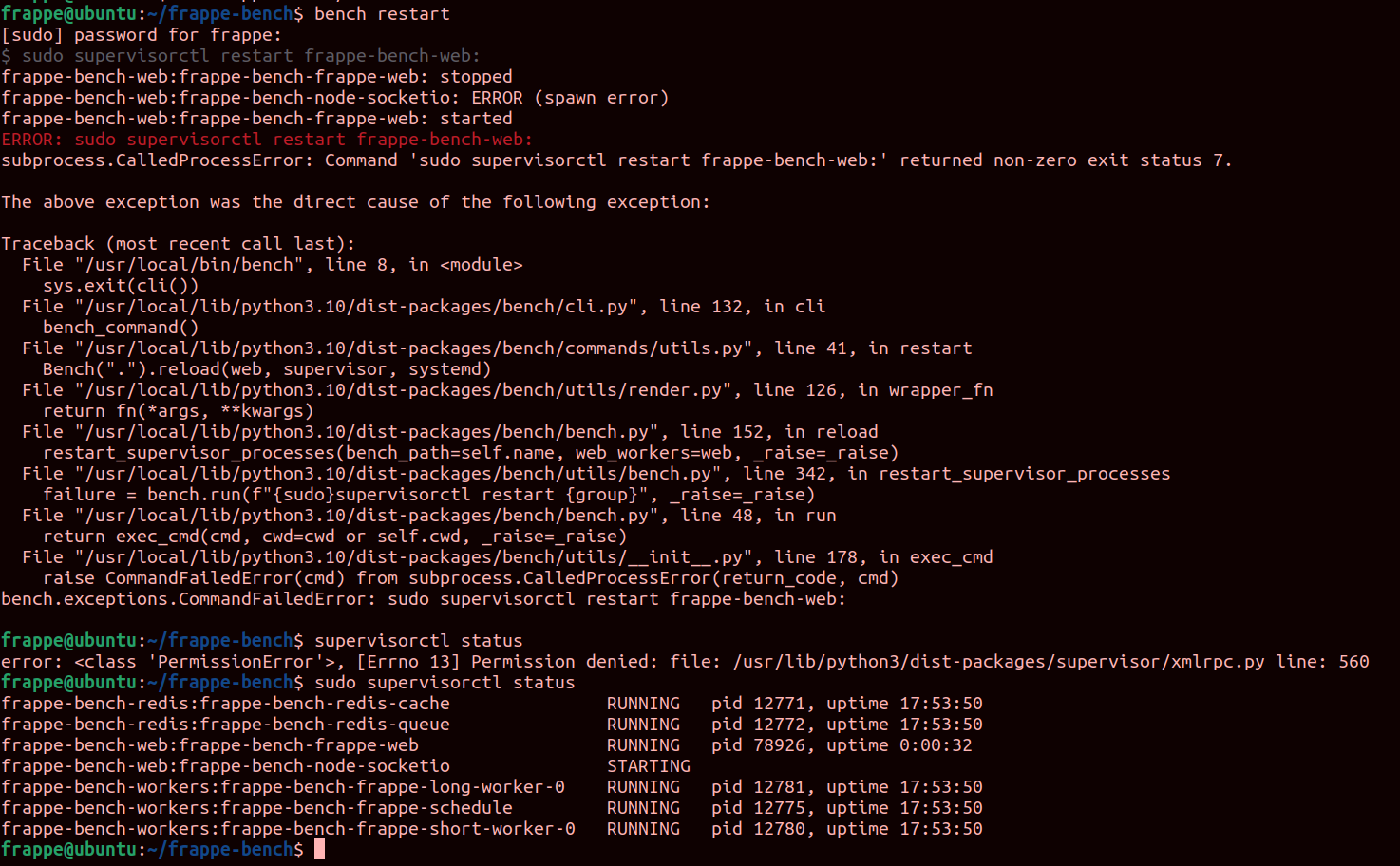This screenshot has width=1400, height=866.
Task: Click the frappe-short-worker-0 RUNNING status
Action: pos(643,829)
